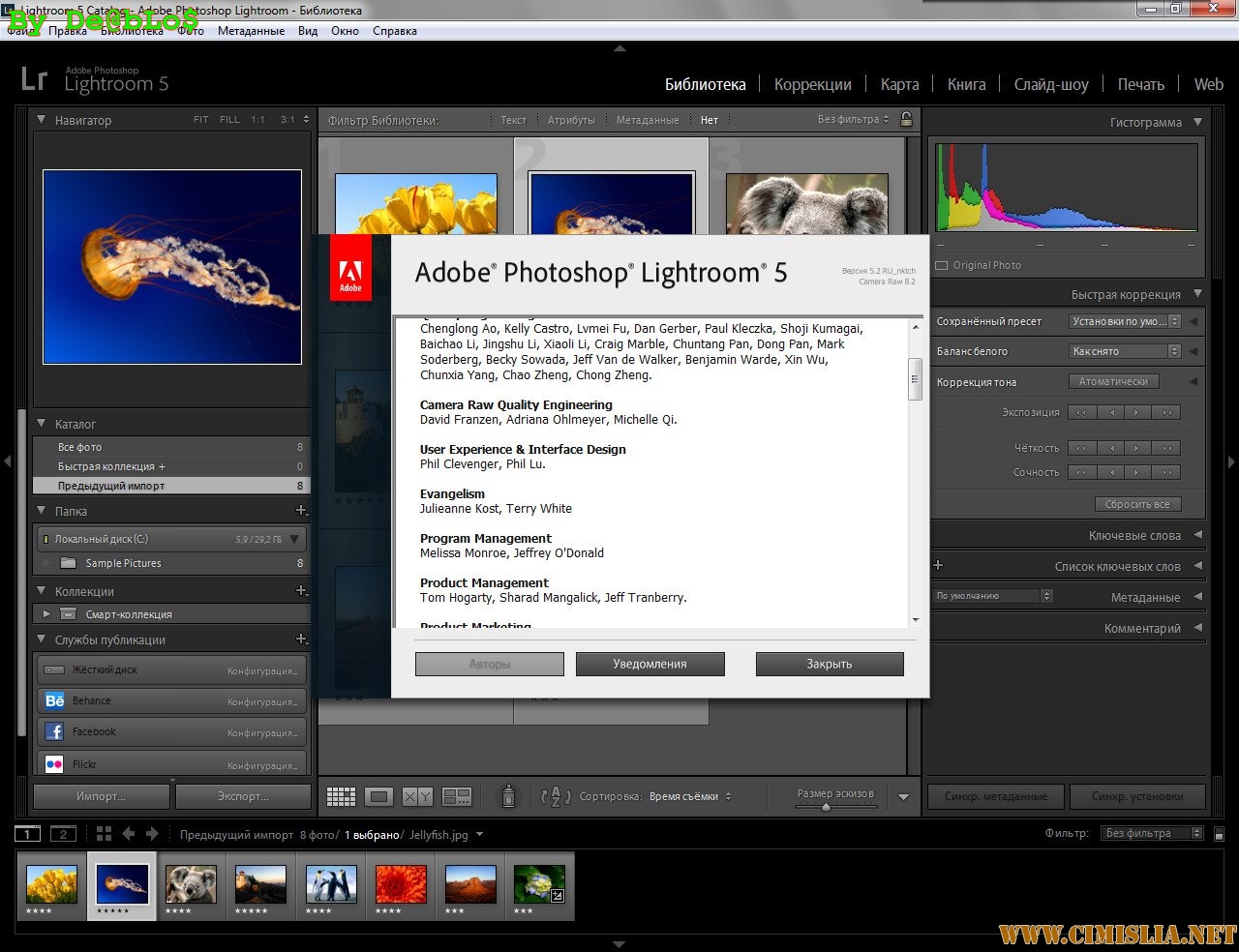Open the Коррекции module

pos(813,84)
